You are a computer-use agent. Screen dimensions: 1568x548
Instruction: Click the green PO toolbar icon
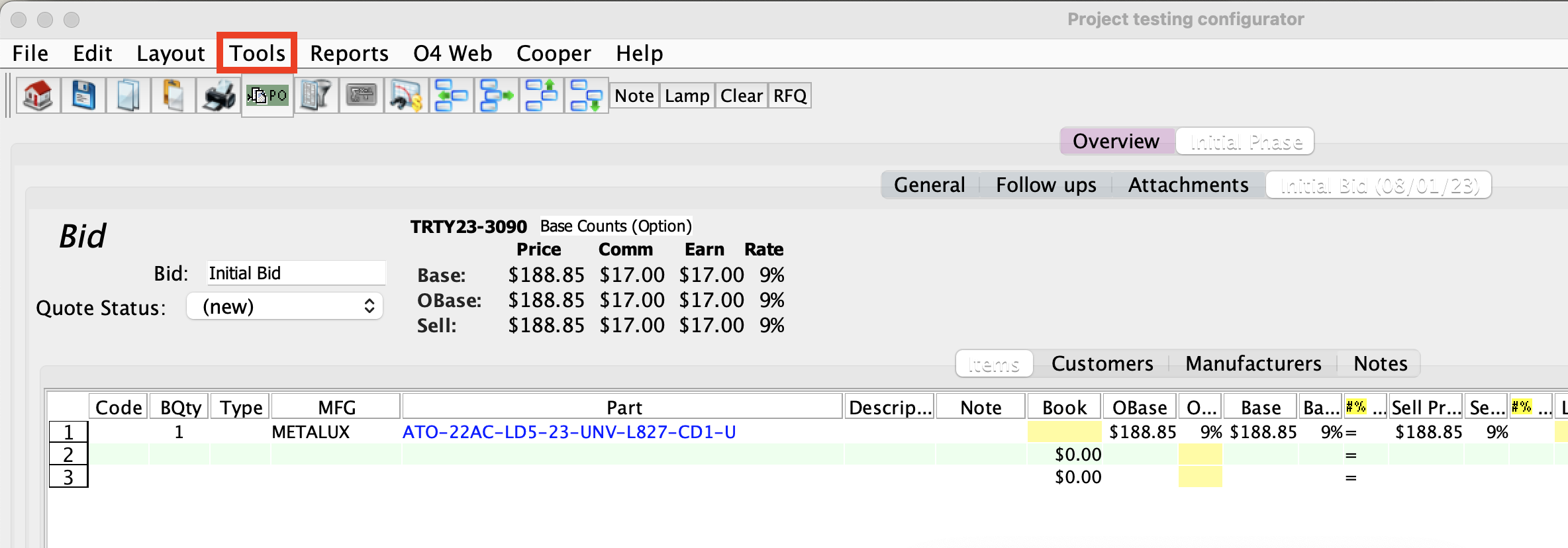pos(268,96)
